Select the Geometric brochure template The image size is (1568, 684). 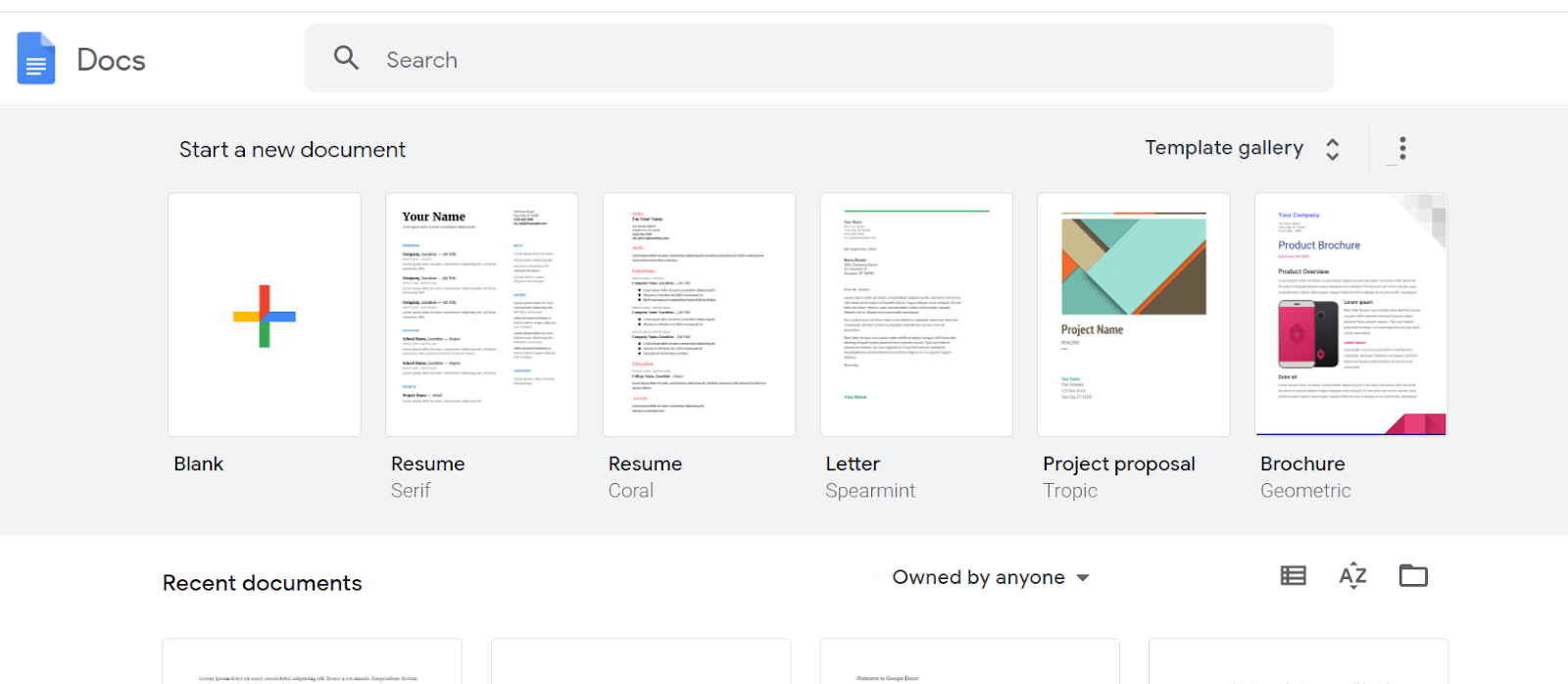[1350, 315]
